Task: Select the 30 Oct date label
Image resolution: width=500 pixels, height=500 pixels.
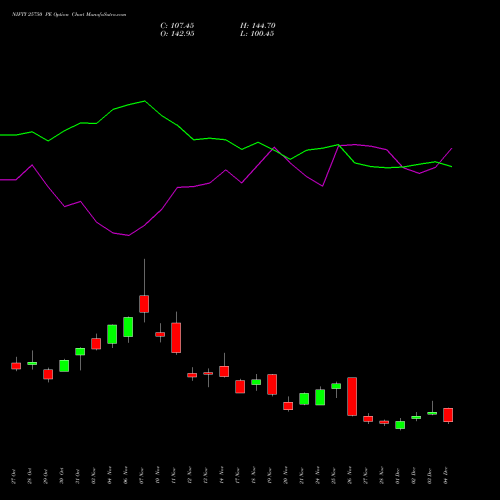Action: click(61, 476)
